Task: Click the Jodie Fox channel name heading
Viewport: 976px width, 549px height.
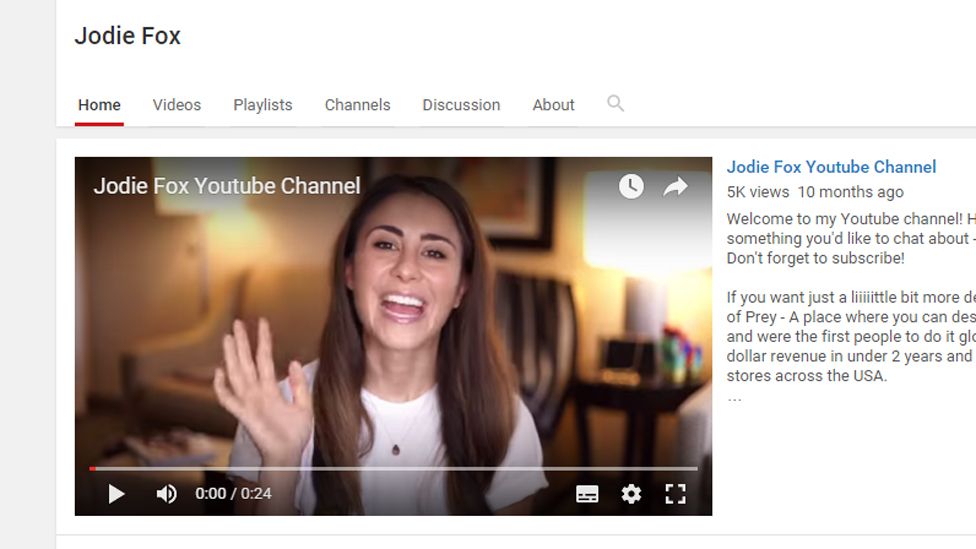Action: [127, 36]
